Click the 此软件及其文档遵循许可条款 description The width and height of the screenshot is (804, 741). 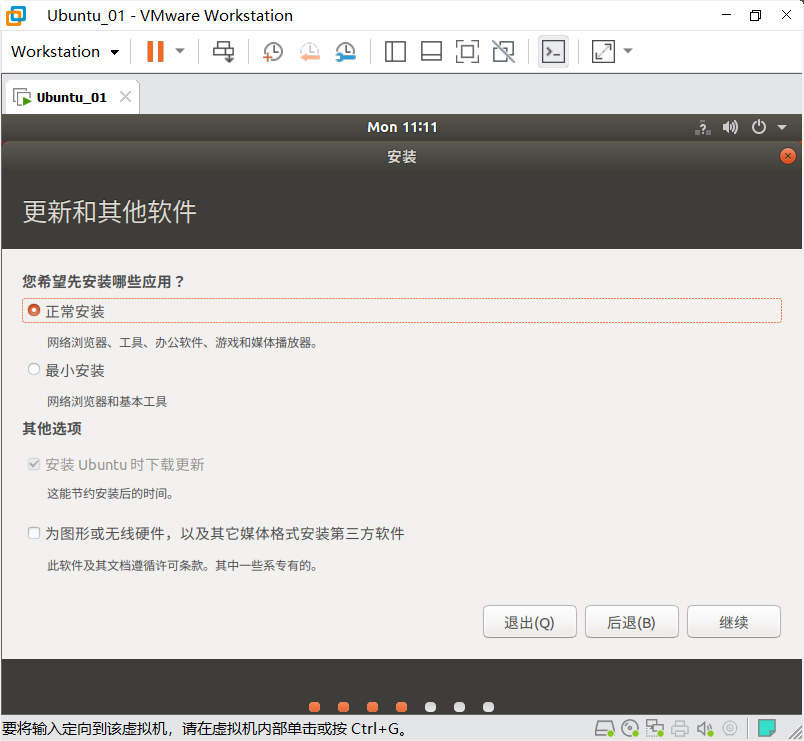pyautogui.click(x=182, y=566)
